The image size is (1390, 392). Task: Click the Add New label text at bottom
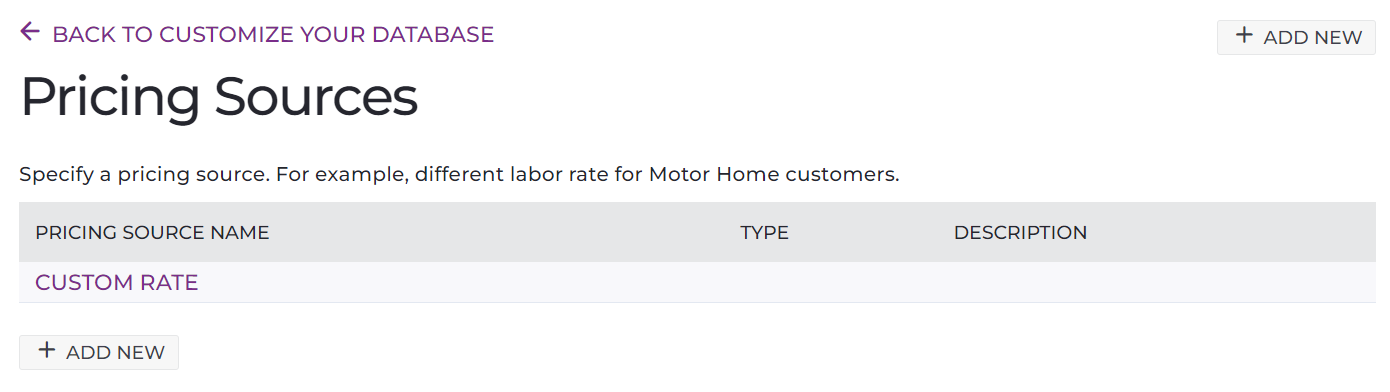coord(115,352)
